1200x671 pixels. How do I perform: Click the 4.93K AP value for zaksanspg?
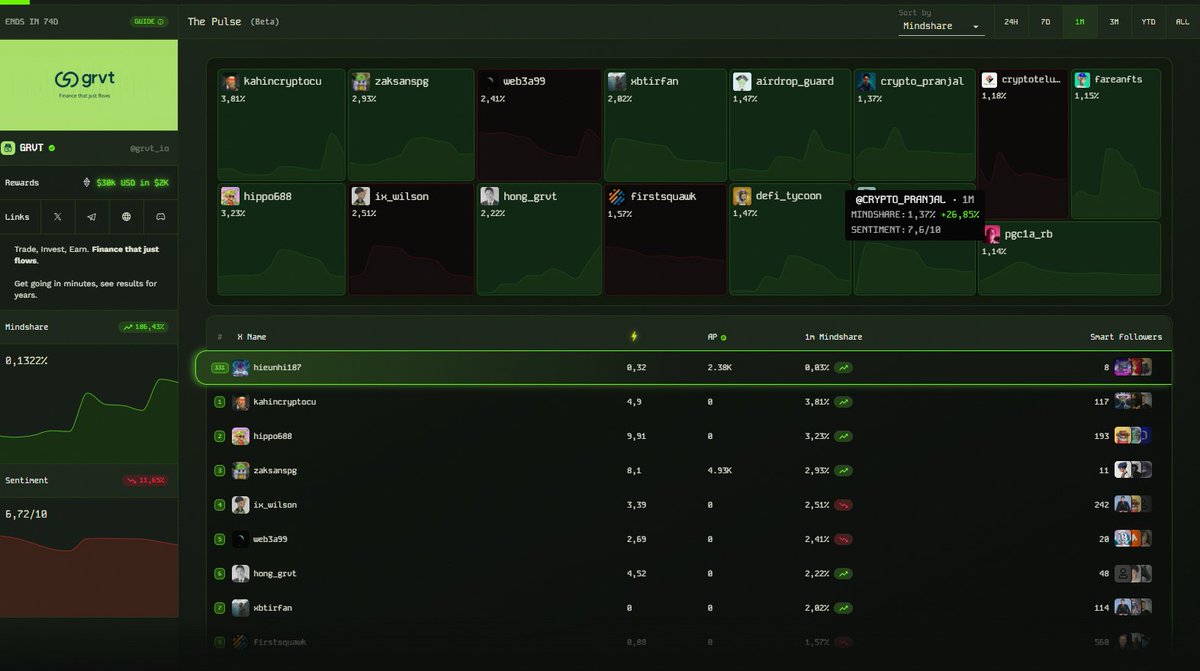[720, 470]
